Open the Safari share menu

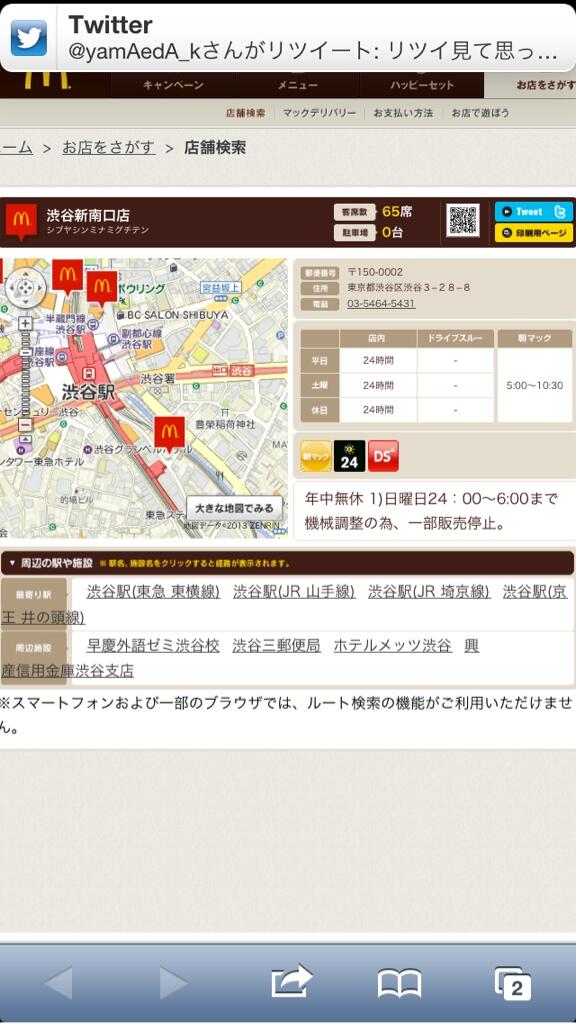[x=291, y=981]
